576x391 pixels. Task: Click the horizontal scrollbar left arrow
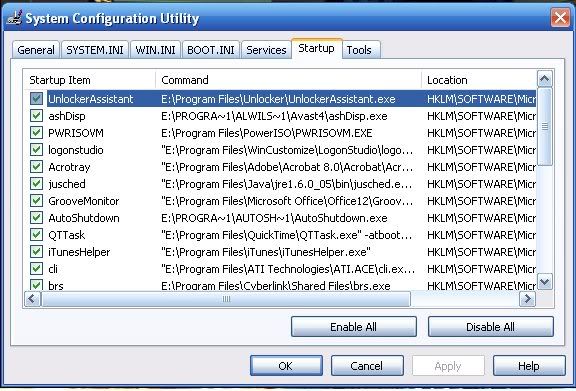point(32,299)
